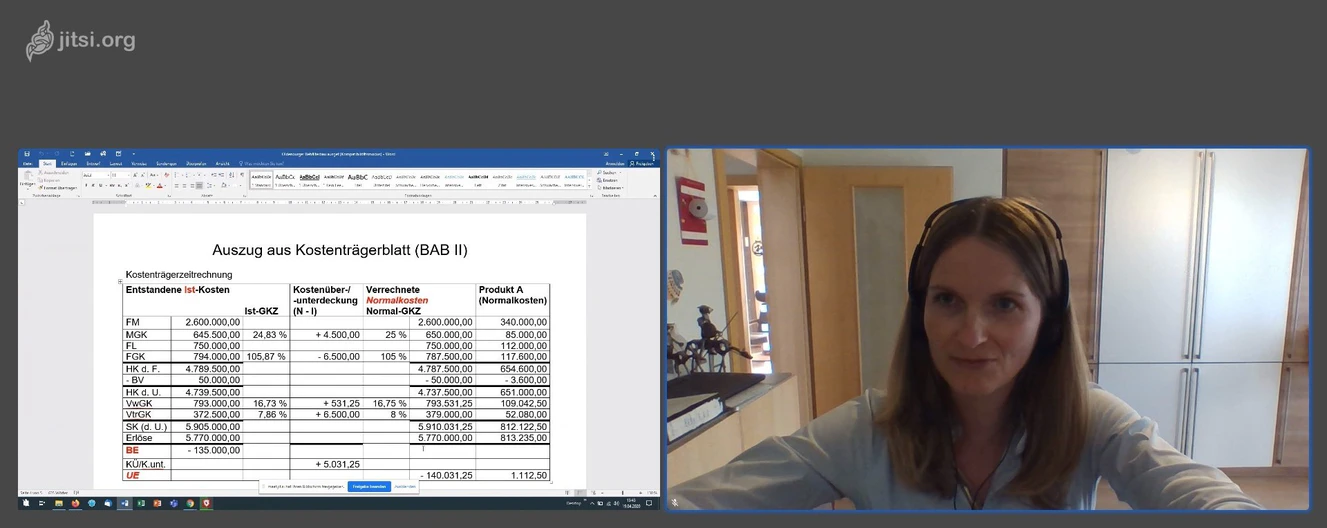Switch to the Layout ribbon tab
Viewport: 1327px width, 528px height.
click(x=116, y=163)
